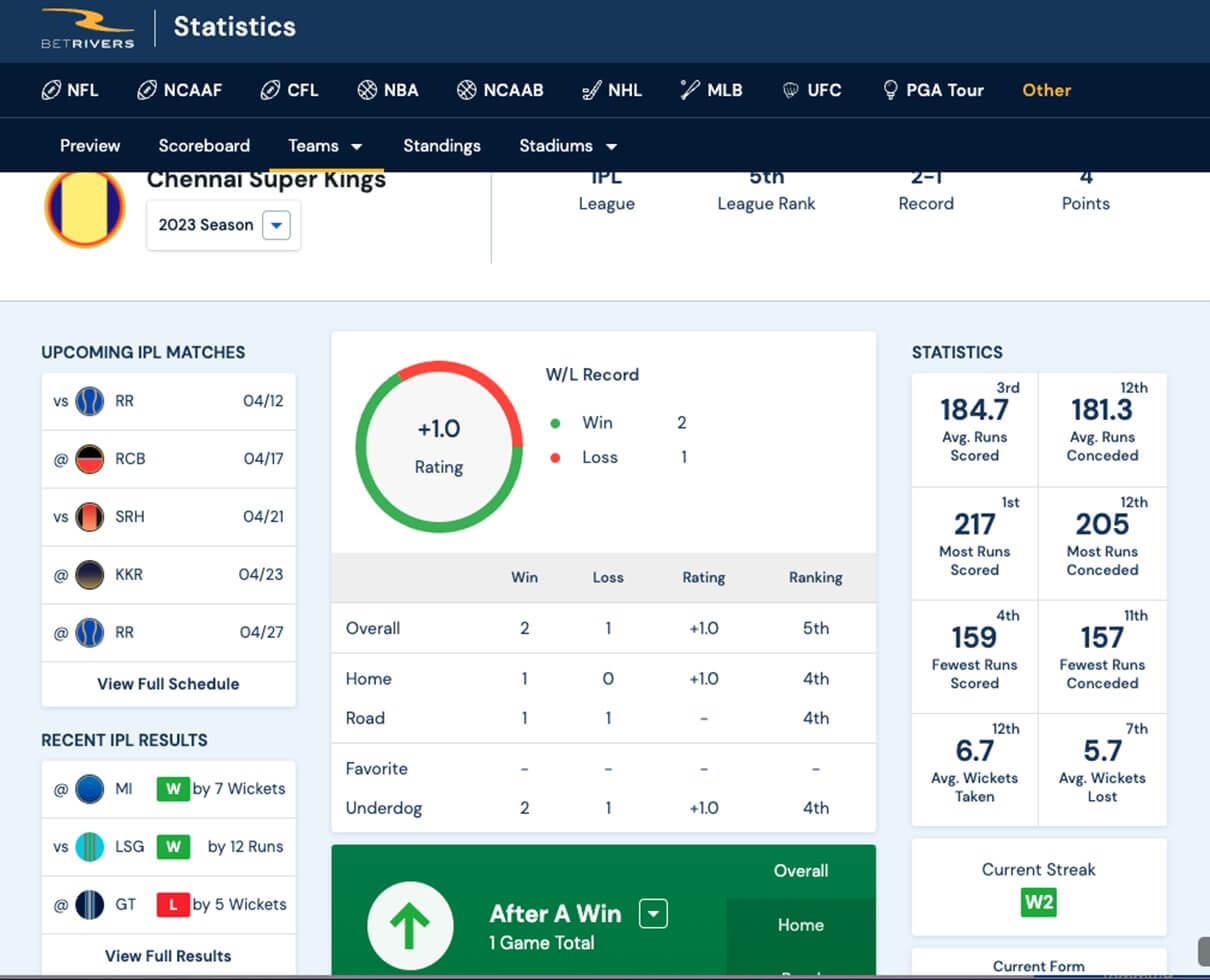
Task: Click the green Win legend dot
Action: pyautogui.click(x=555, y=423)
